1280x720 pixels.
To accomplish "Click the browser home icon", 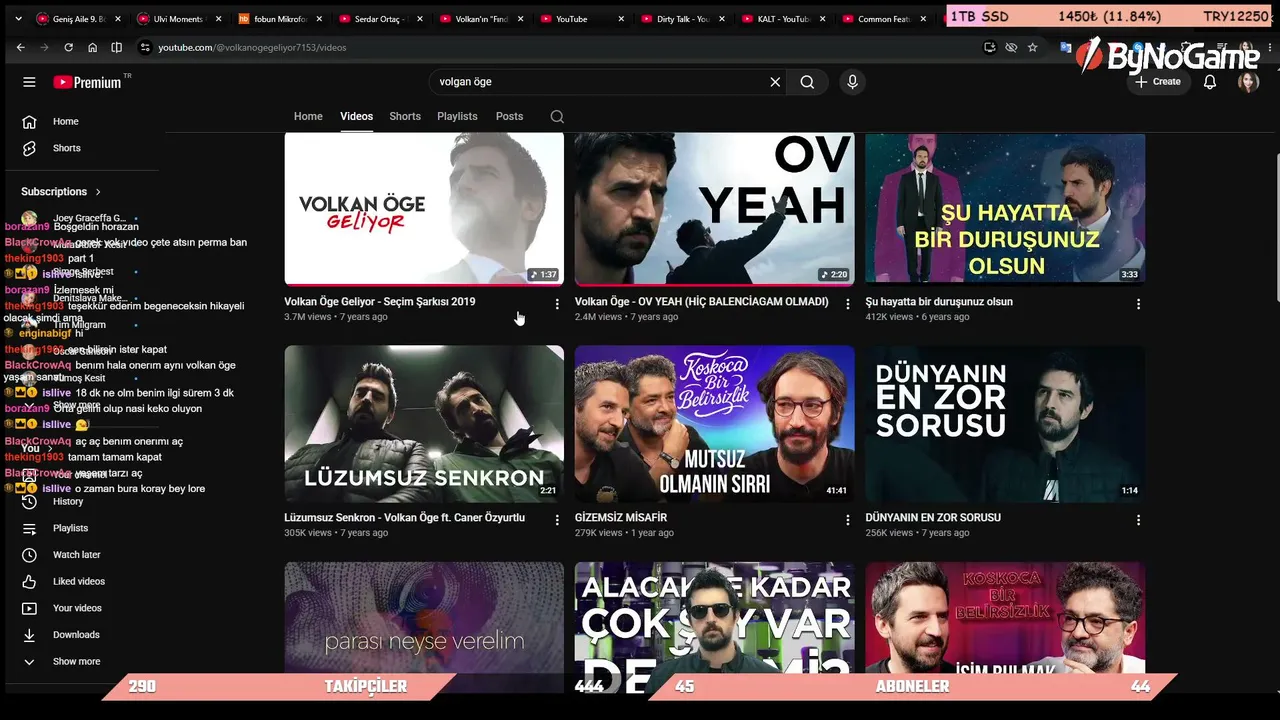I will click(92, 47).
